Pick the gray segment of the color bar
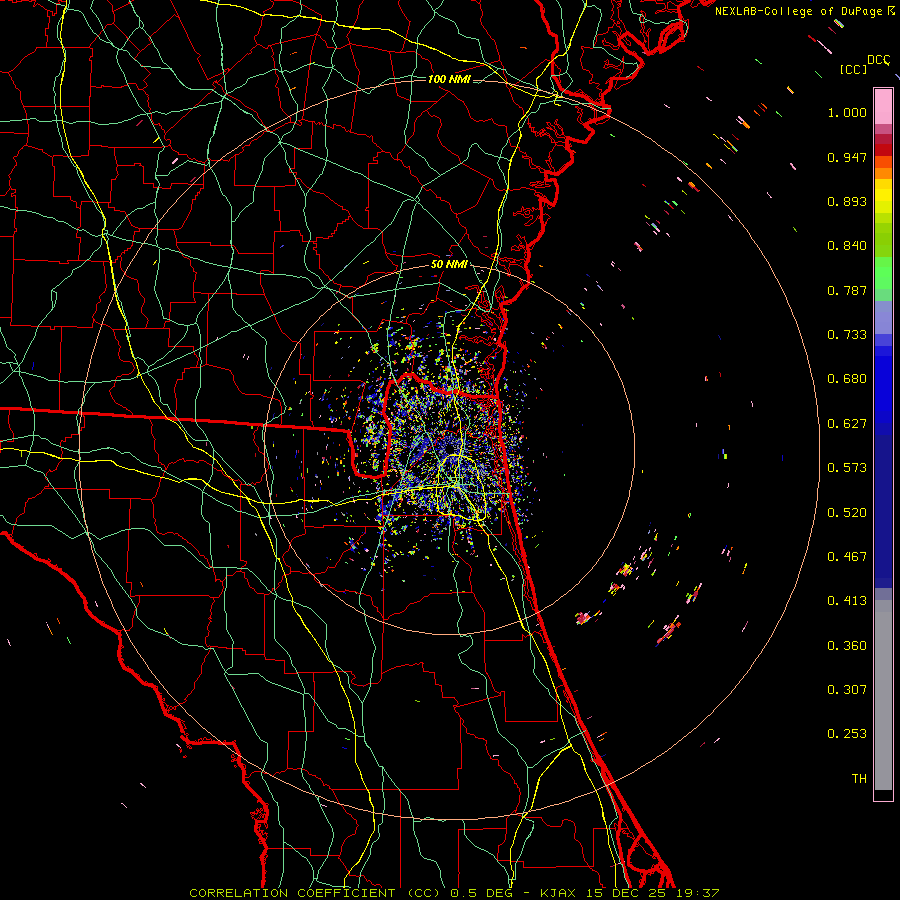 883,695
